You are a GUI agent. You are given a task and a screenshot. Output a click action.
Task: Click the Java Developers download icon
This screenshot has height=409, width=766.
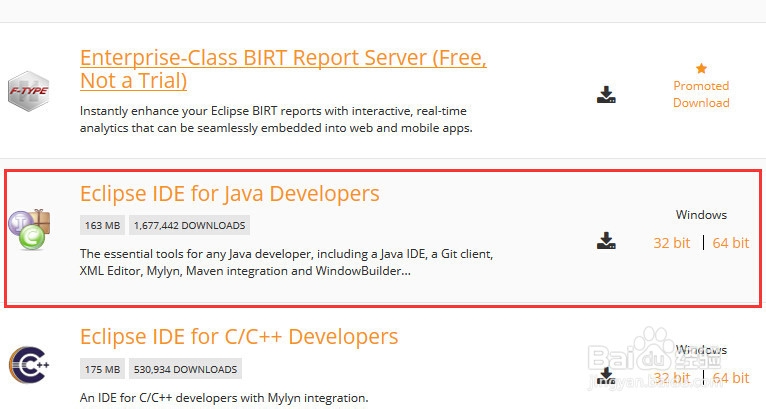tap(606, 241)
